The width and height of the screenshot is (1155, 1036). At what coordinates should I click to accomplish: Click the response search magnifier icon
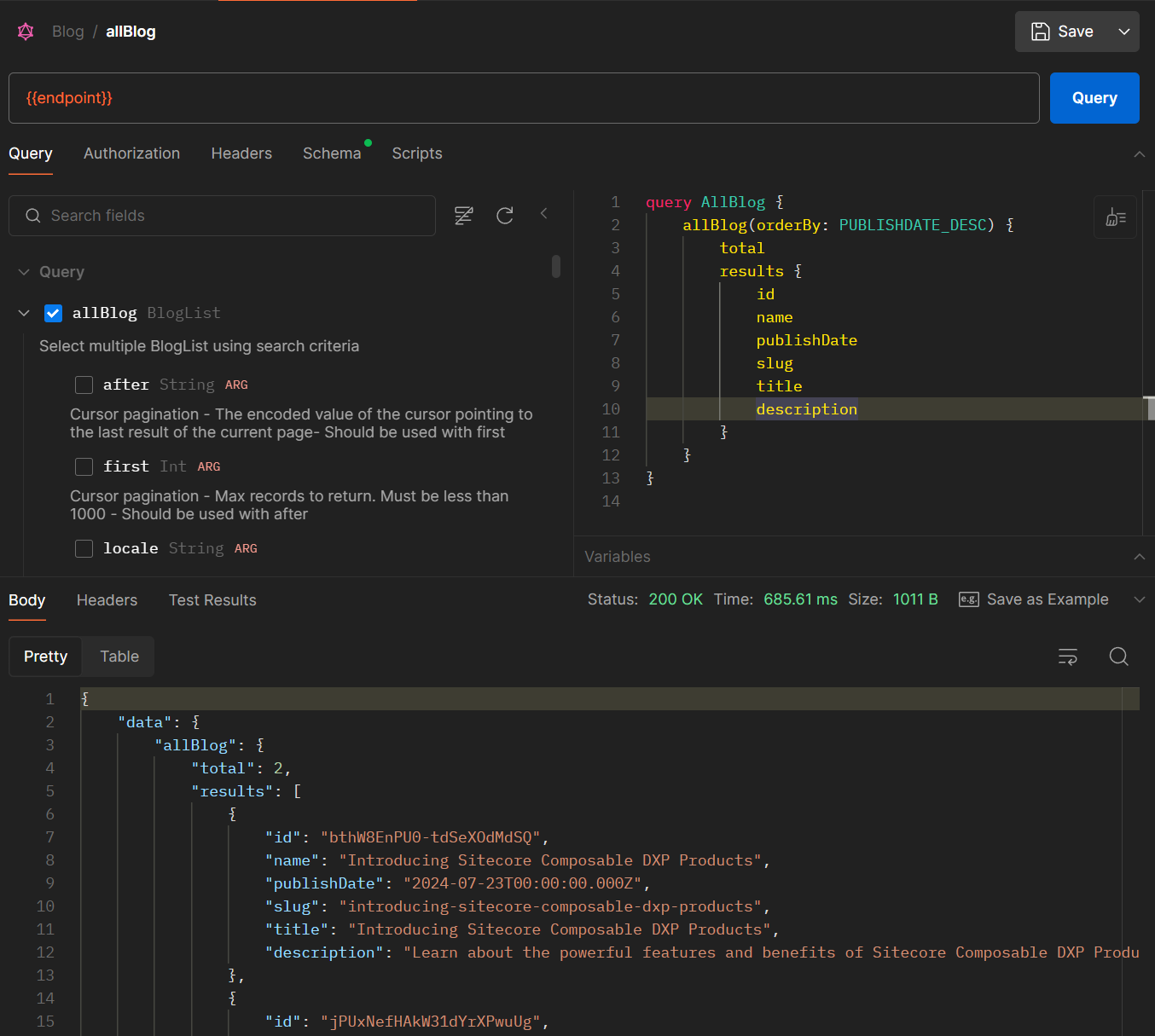(x=1119, y=657)
